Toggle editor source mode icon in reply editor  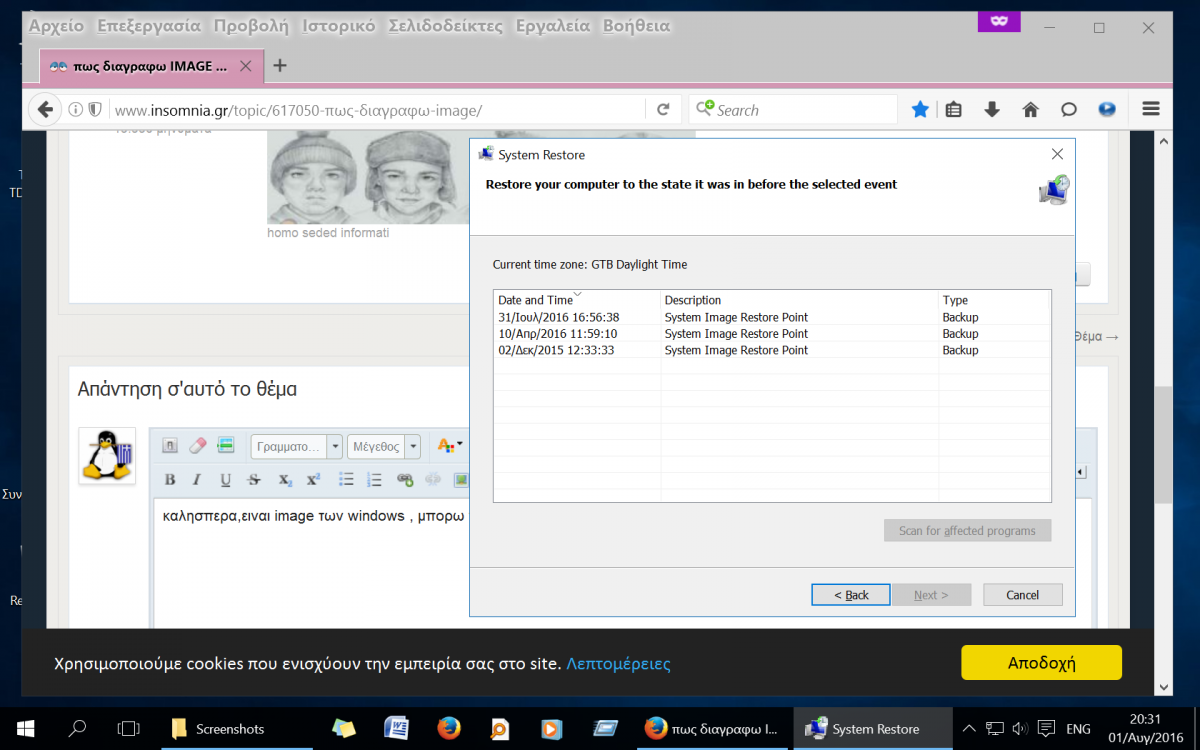(x=170, y=445)
